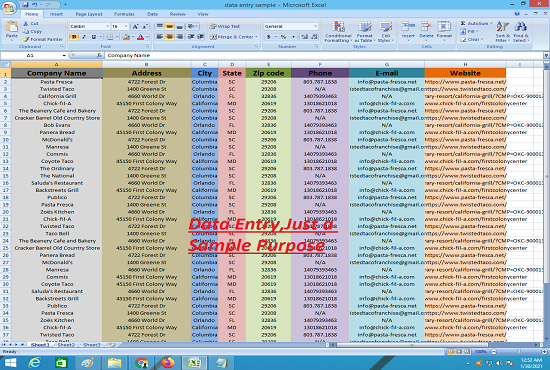This screenshot has width=550, height=370.
Task: Apply the Fill Color bucket
Action: pos(127,37)
